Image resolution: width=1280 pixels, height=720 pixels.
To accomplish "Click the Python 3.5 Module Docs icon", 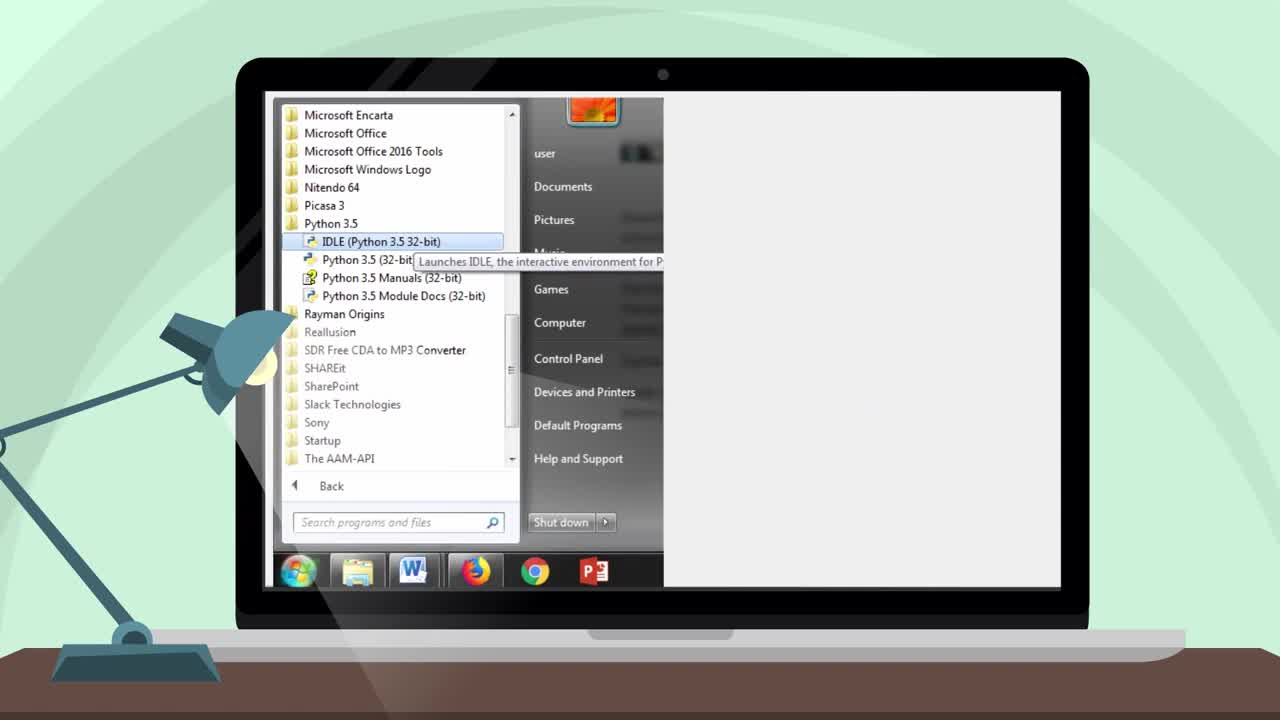I will coord(311,296).
